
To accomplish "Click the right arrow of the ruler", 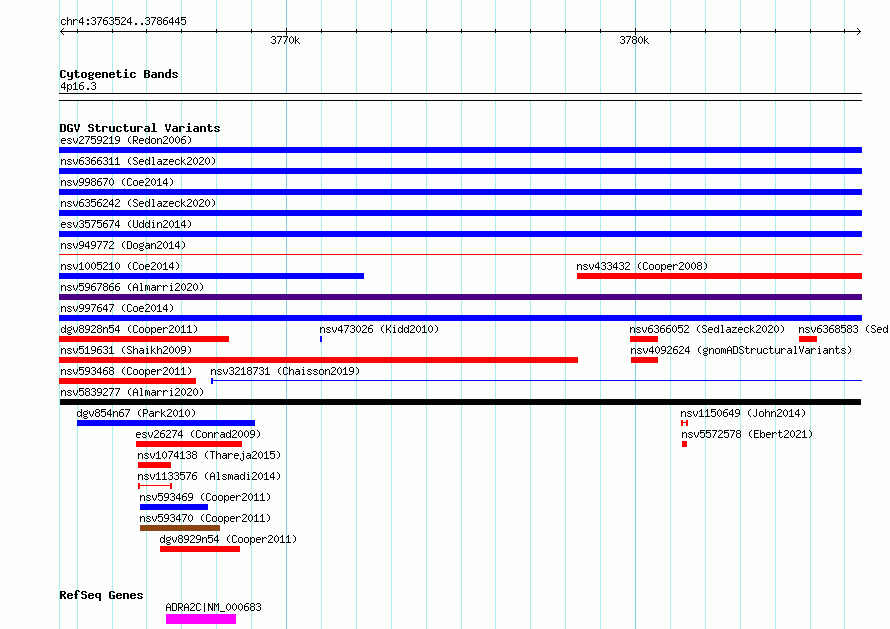I will pos(859,32).
